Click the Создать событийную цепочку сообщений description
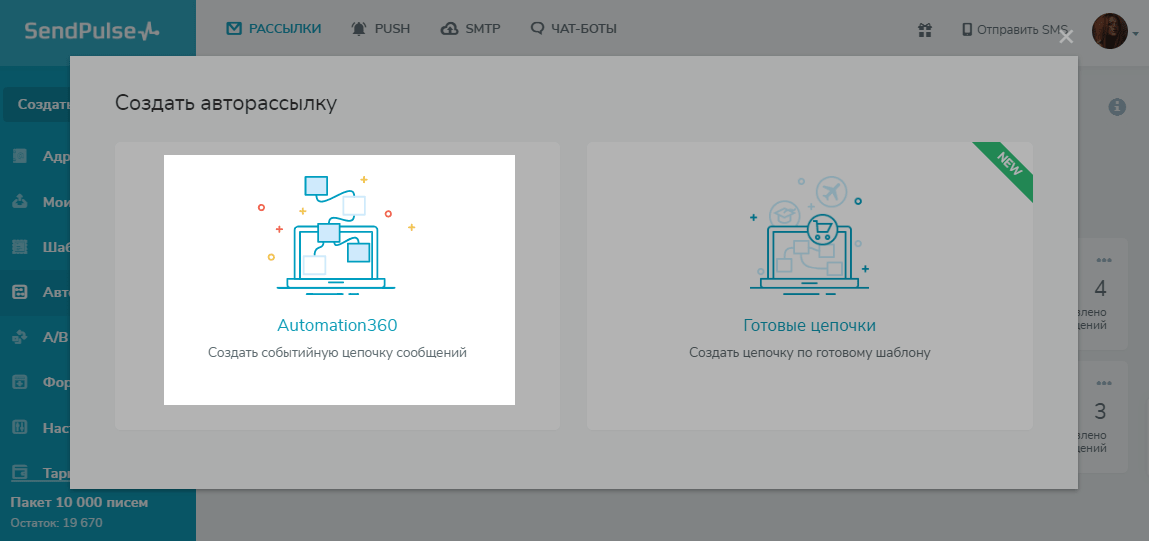Viewport: 1149px width, 541px height. pos(337,353)
